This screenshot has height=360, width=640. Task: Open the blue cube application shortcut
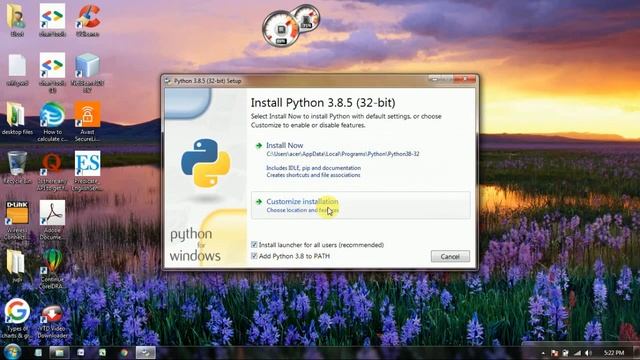(x=87, y=72)
